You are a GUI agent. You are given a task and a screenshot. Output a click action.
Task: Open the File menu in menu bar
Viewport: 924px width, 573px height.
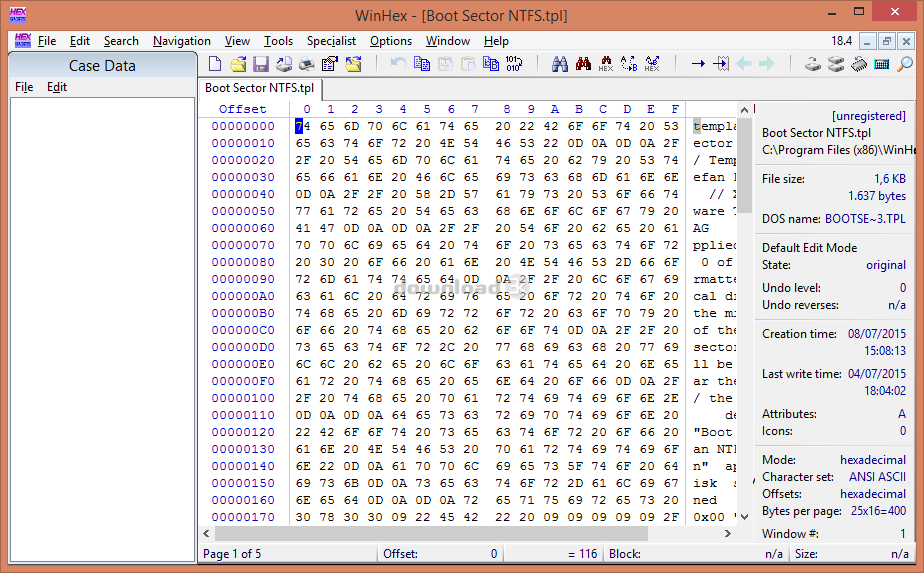(47, 41)
